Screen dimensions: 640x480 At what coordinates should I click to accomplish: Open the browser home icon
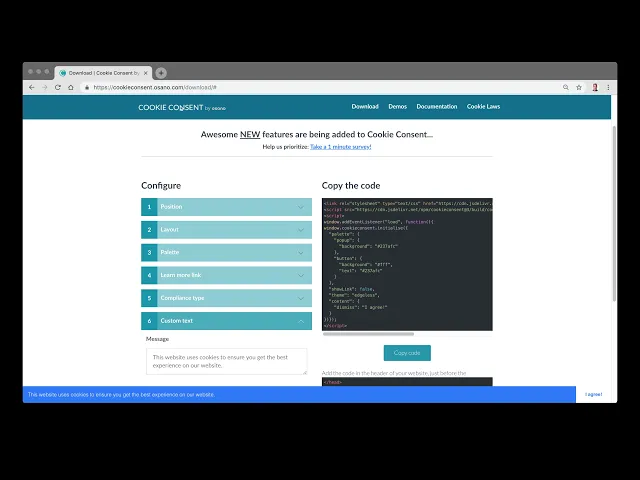[71, 87]
